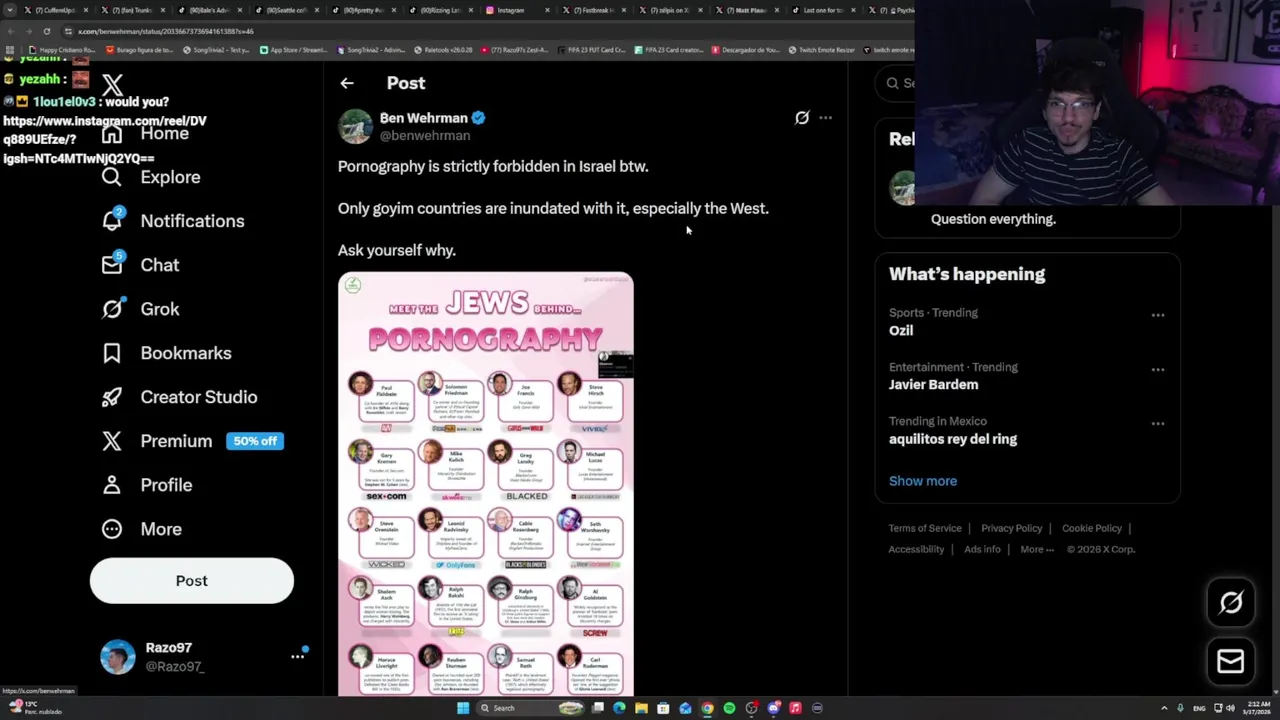Click the white Post button
The width and height of the screenshot is (1280, 720).
[x=192, y=581]
